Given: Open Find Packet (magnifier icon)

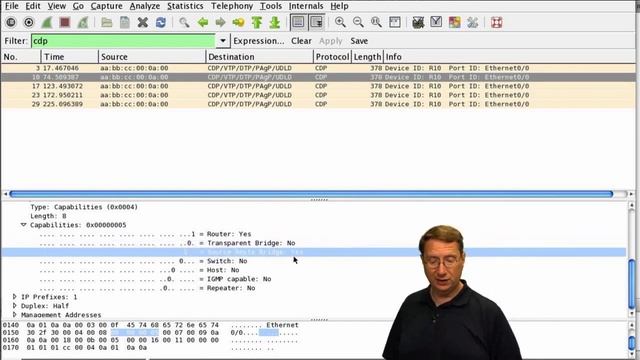Looking at the screenshot, I should click(184, 22).
